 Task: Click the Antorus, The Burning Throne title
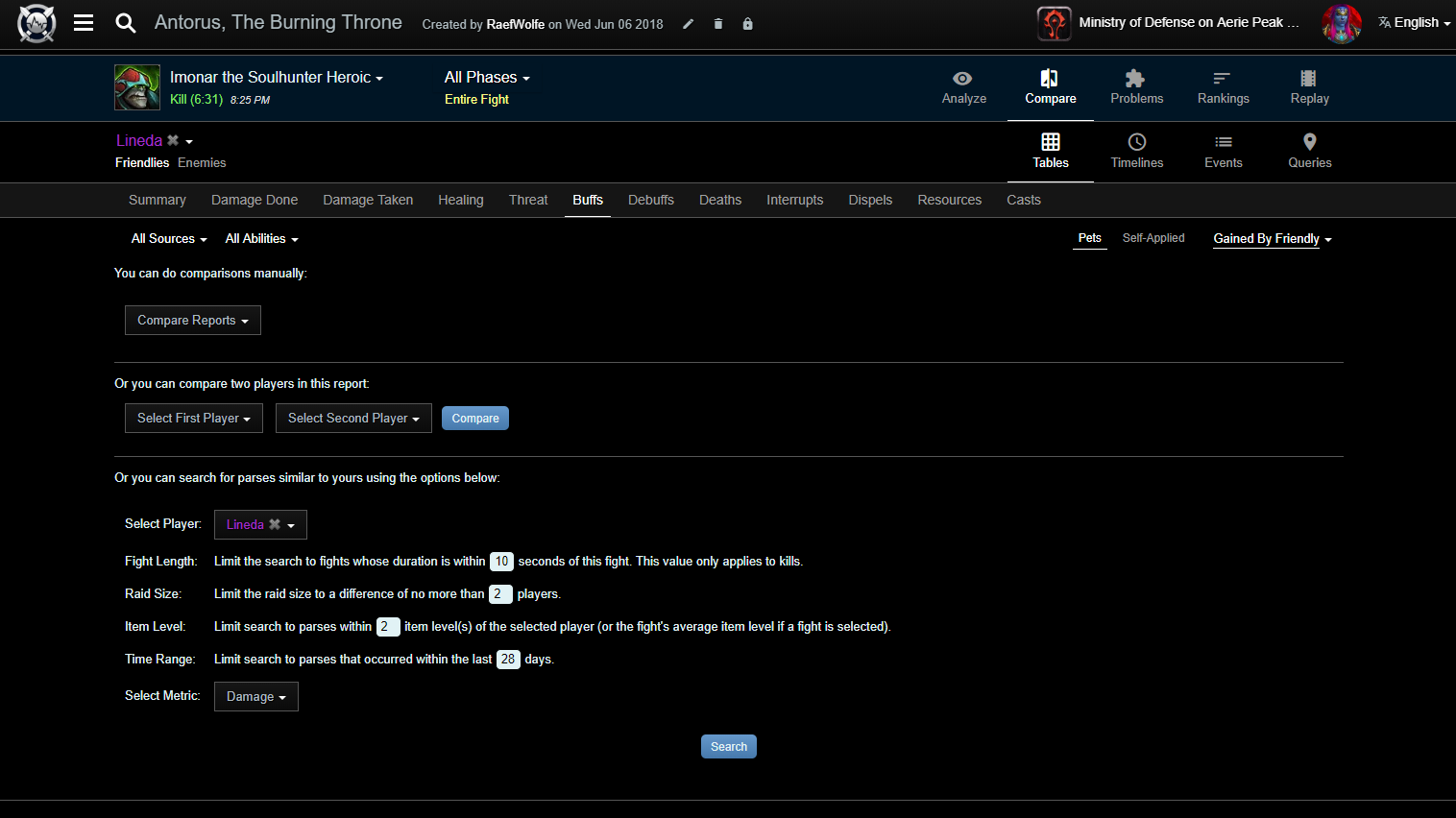point(279,22)
